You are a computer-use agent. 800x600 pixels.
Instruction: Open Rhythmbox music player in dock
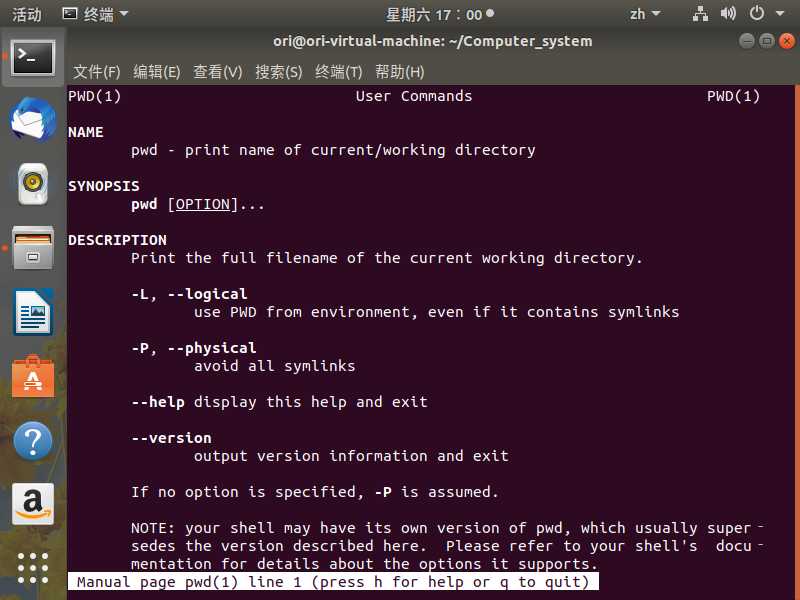tap(33, 184)
